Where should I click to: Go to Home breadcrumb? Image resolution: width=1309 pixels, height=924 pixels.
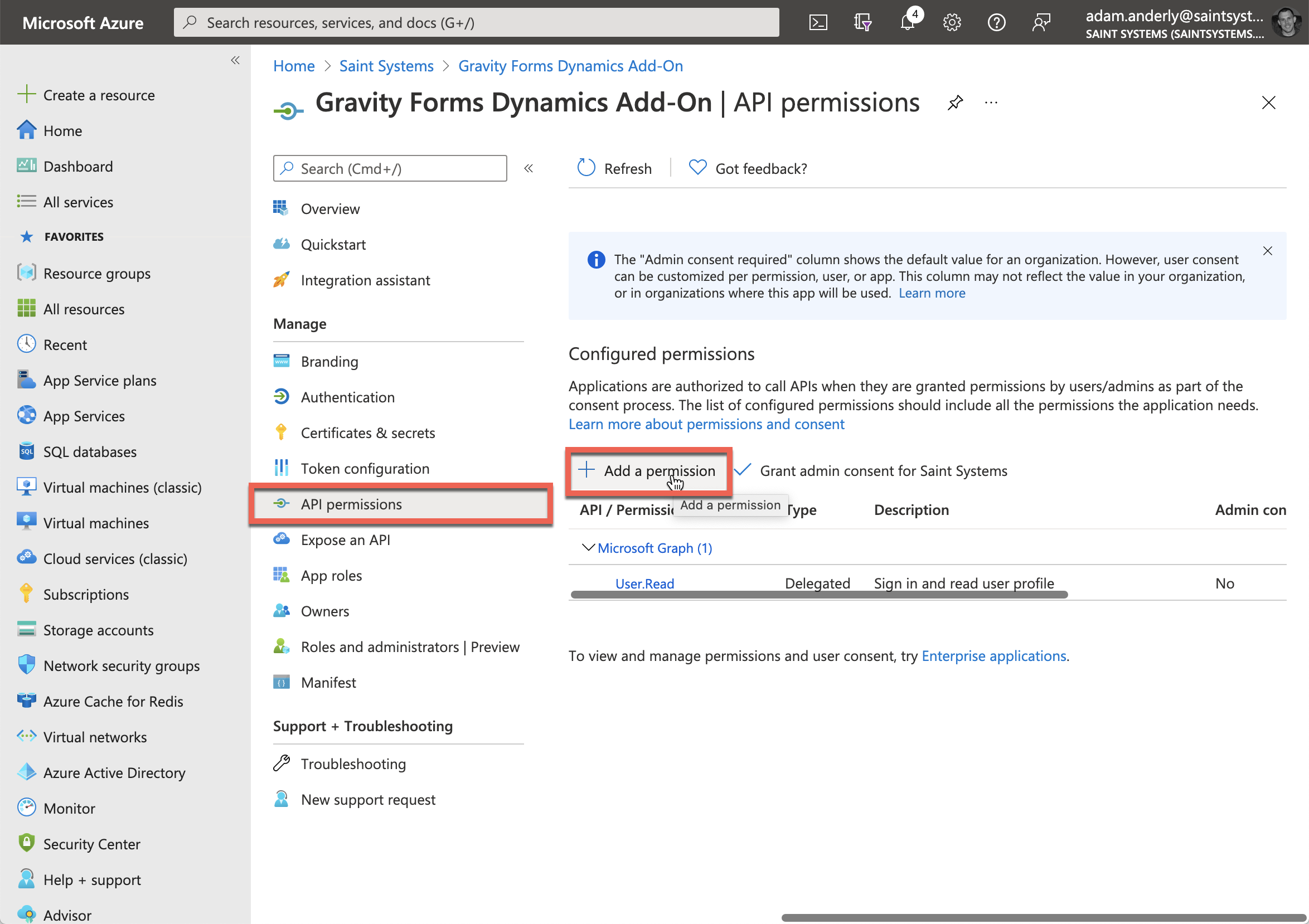tap(294, 66)
